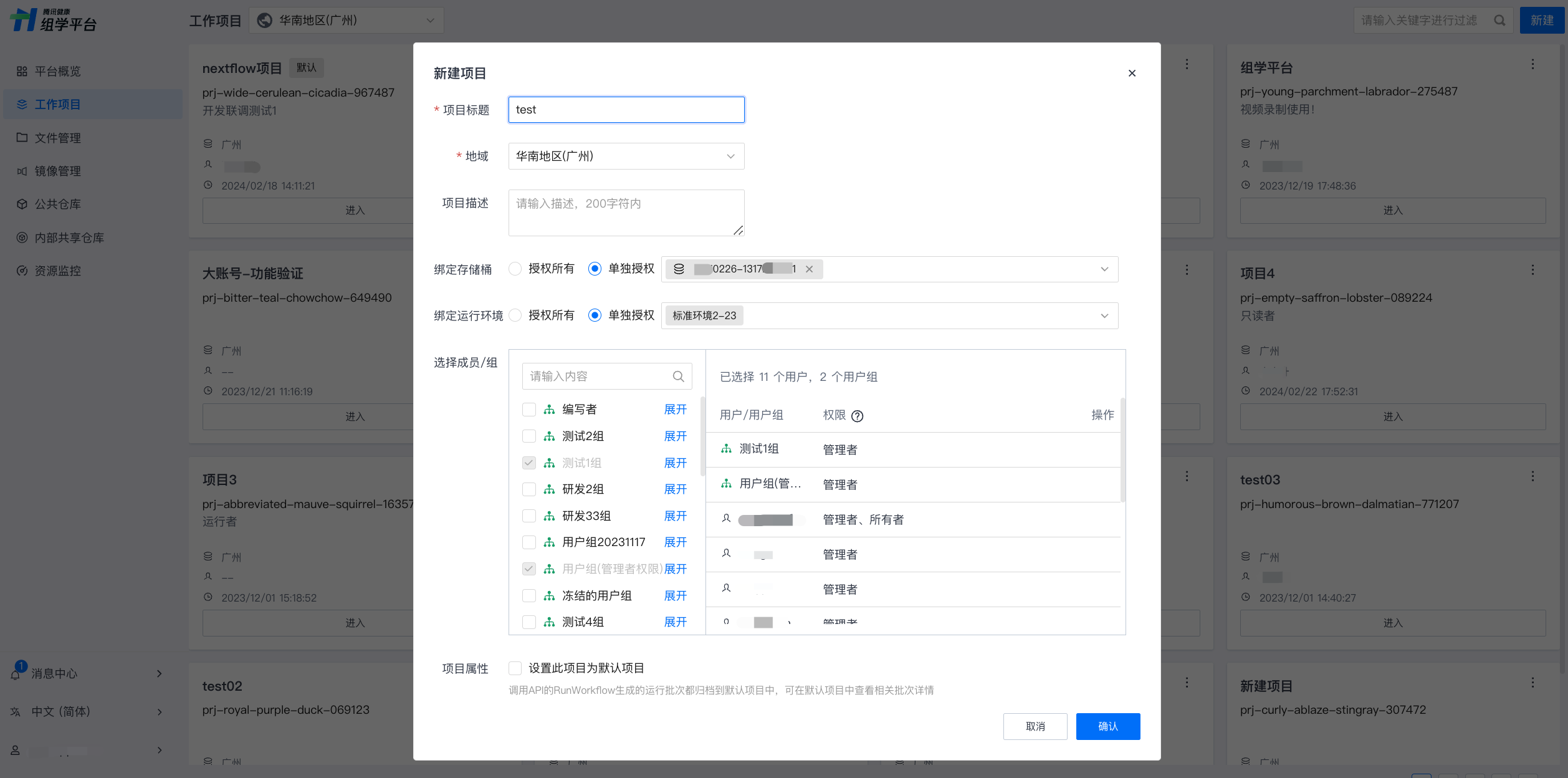Open the 地域 dropdown in dialog
Screen dimensions: 1568x778
(626, 156)
